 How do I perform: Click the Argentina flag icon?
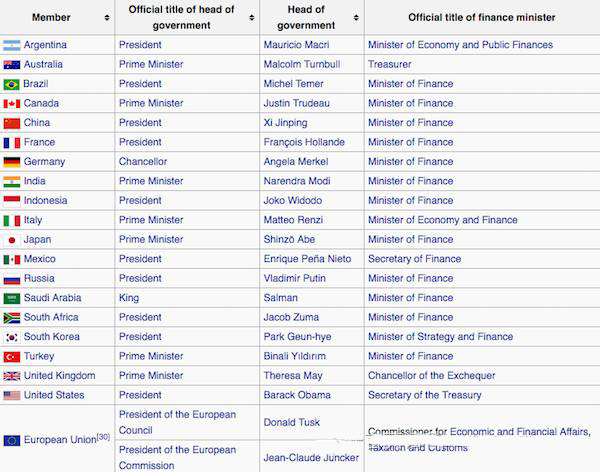[12, 45]
